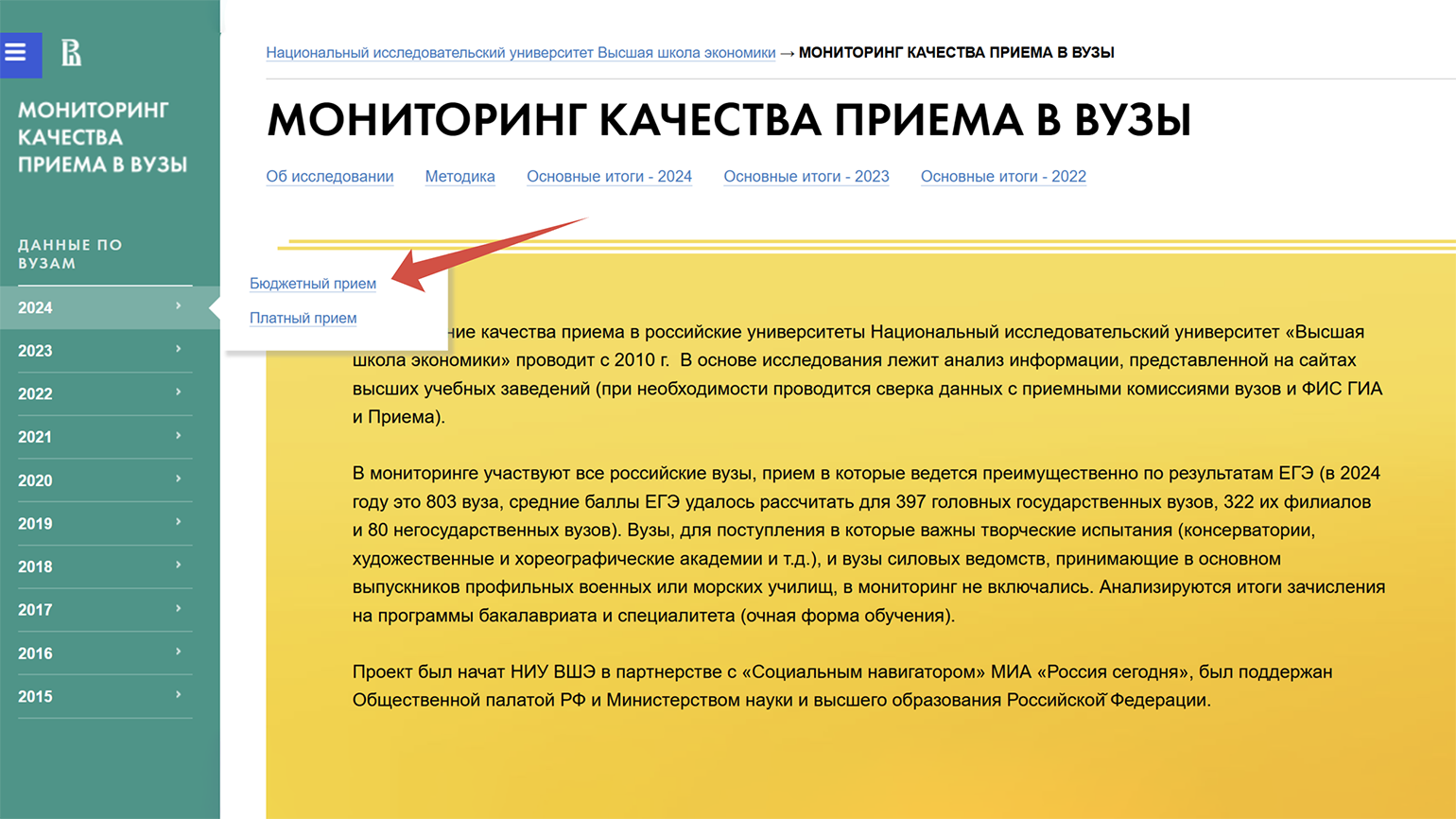Expand the 2021 year chevron
The image size is (1456, 819).
pos(179,436)
